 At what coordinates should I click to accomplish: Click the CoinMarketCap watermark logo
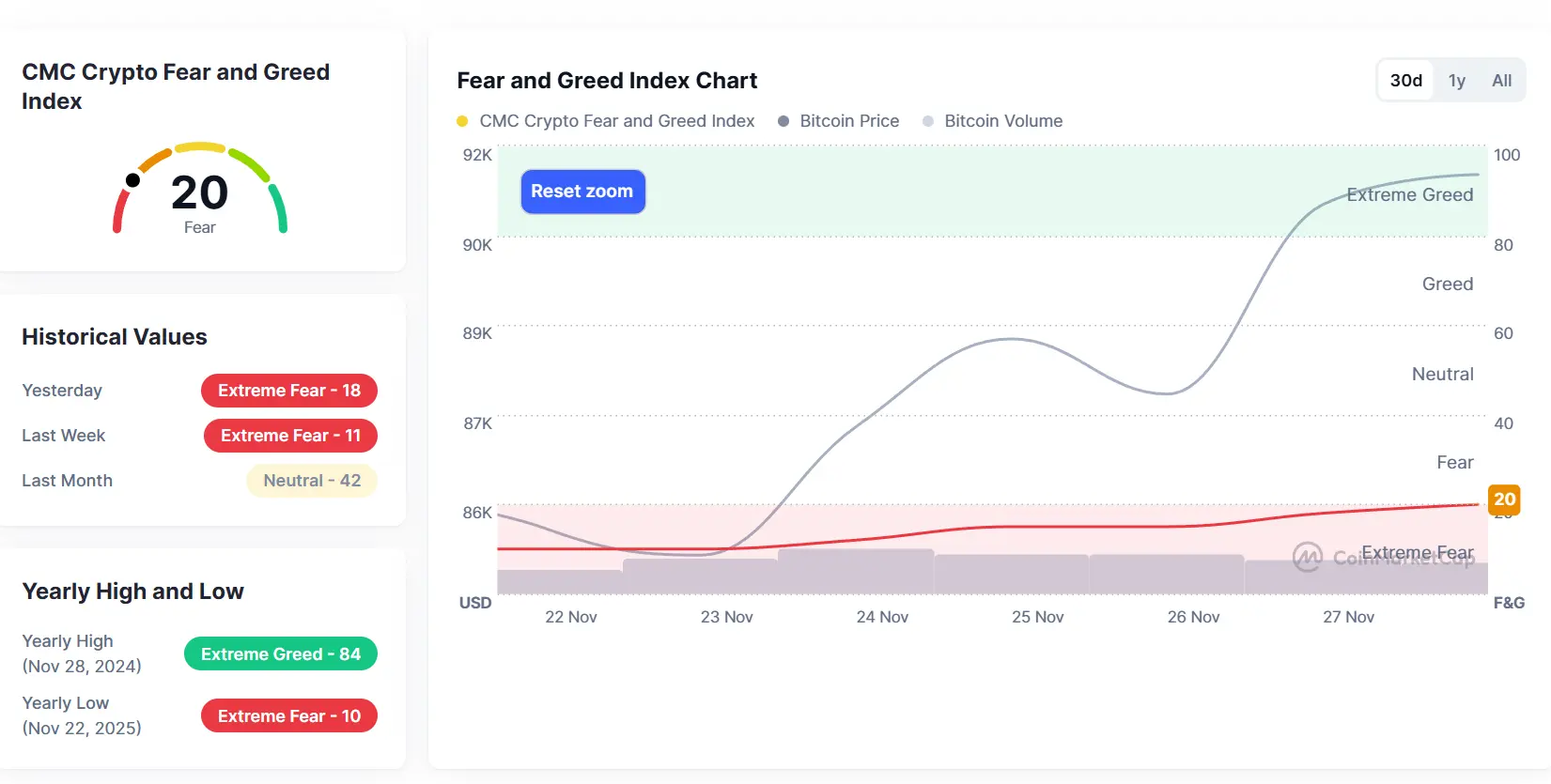[x=1307, y=557]
